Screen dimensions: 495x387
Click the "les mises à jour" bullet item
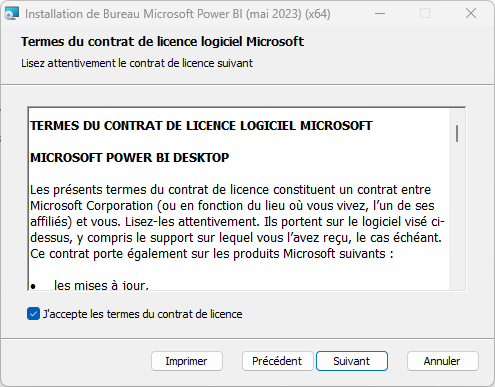click(101, 285)
